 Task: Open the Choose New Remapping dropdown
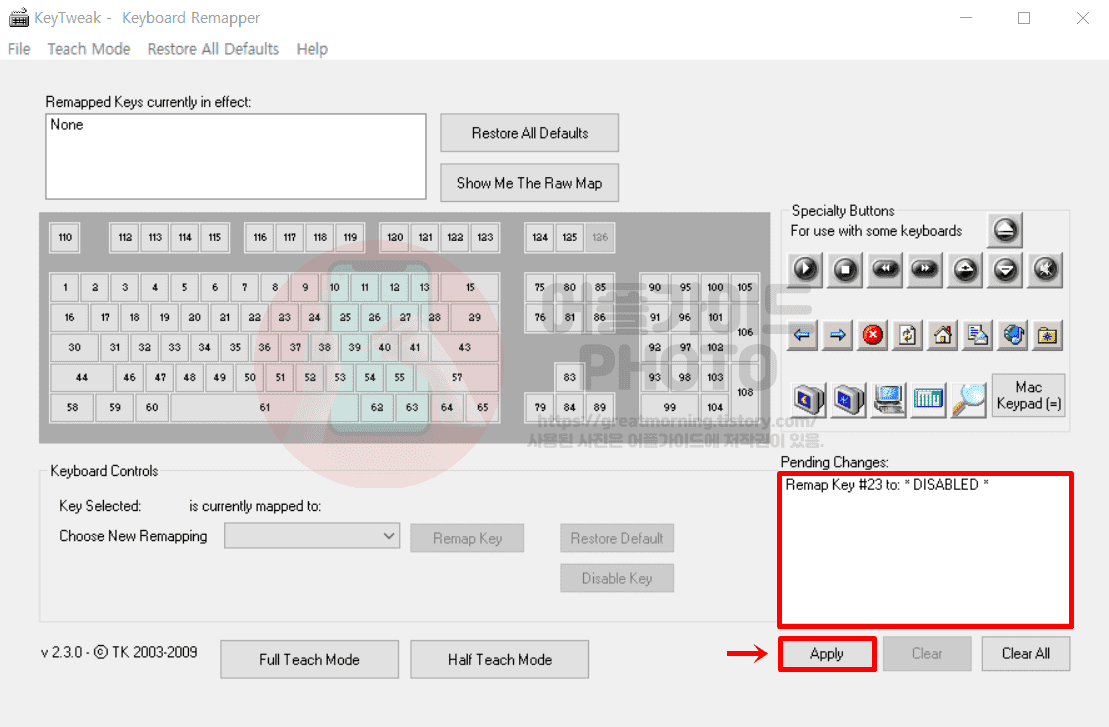pos(312,535)
